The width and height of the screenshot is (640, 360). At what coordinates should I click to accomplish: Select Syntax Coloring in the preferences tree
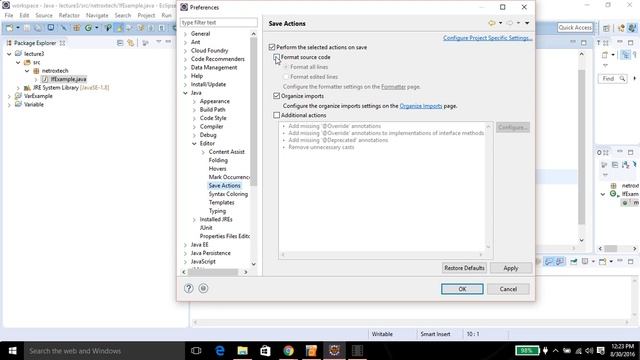228,194
